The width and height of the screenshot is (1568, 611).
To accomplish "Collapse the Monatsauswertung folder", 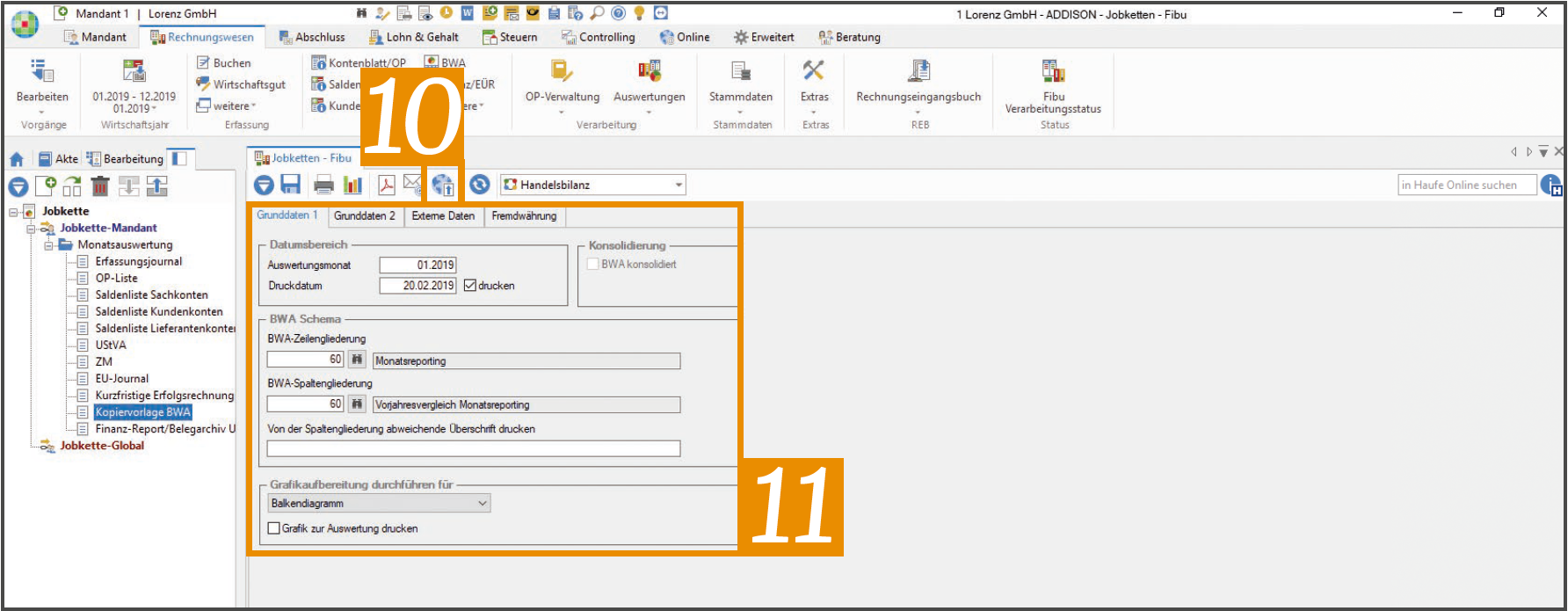I will point(49,245).
